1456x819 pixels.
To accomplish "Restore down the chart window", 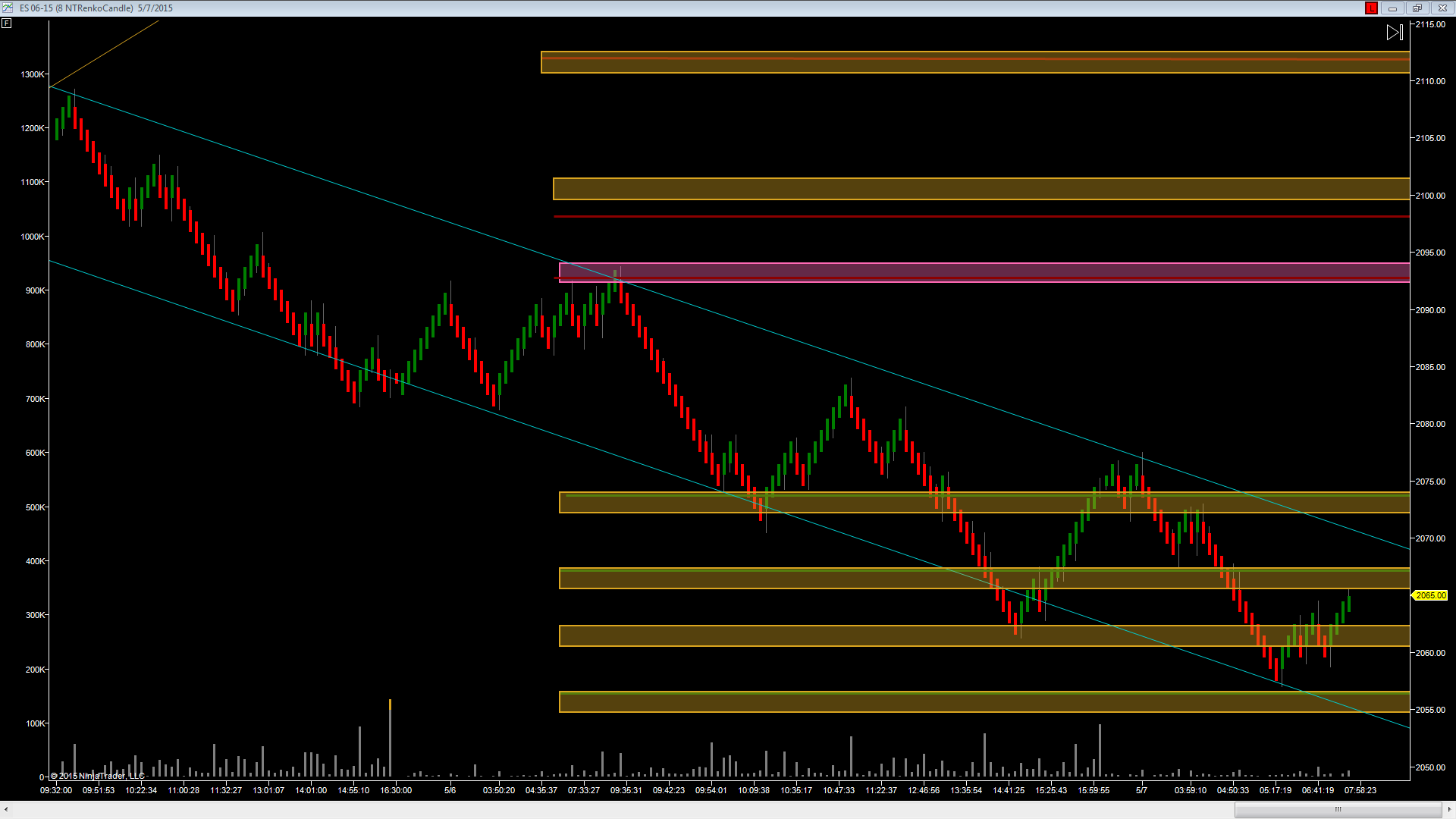I will click(1417, 8).
